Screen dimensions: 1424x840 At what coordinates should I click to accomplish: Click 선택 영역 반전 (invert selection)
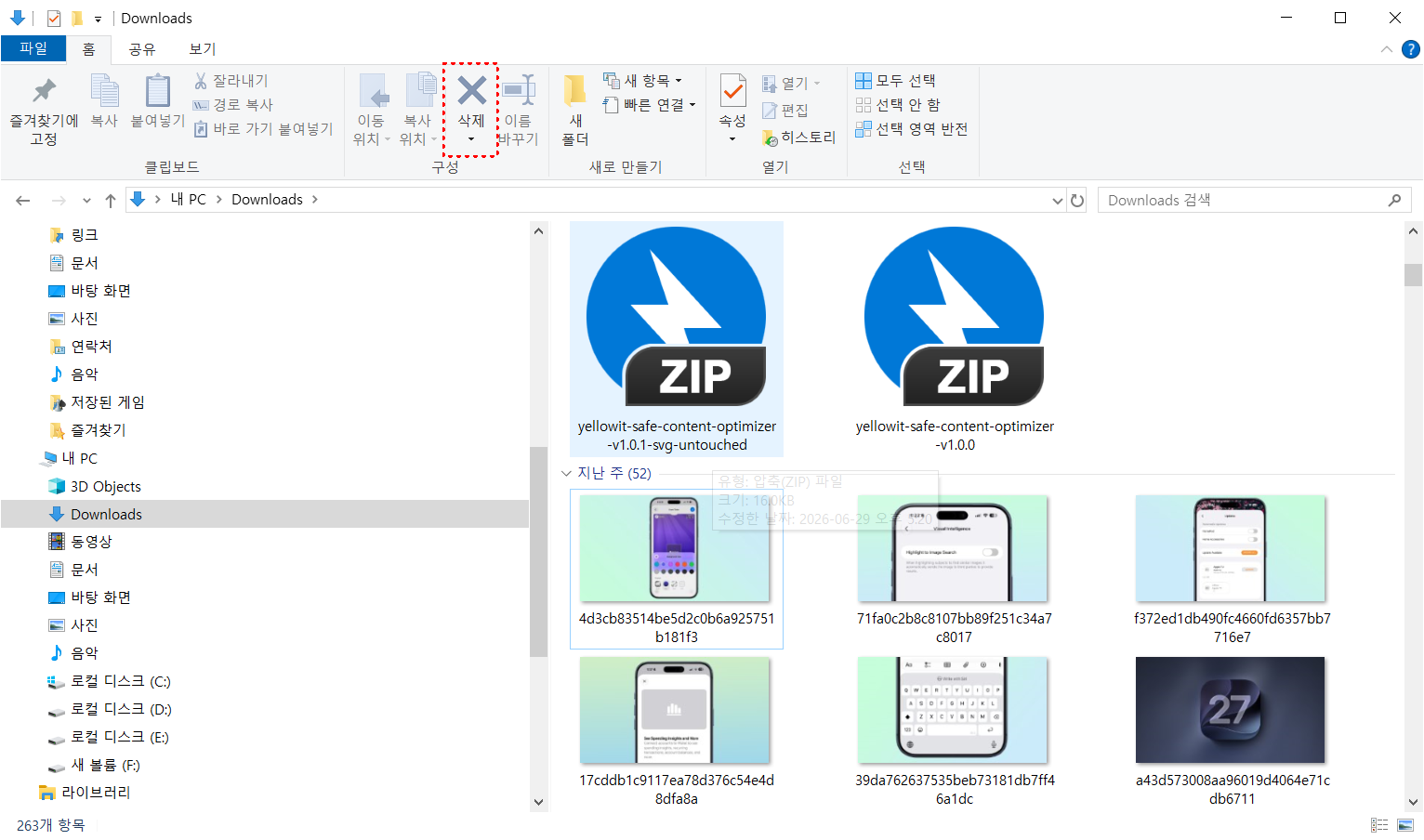coord(911,129)
